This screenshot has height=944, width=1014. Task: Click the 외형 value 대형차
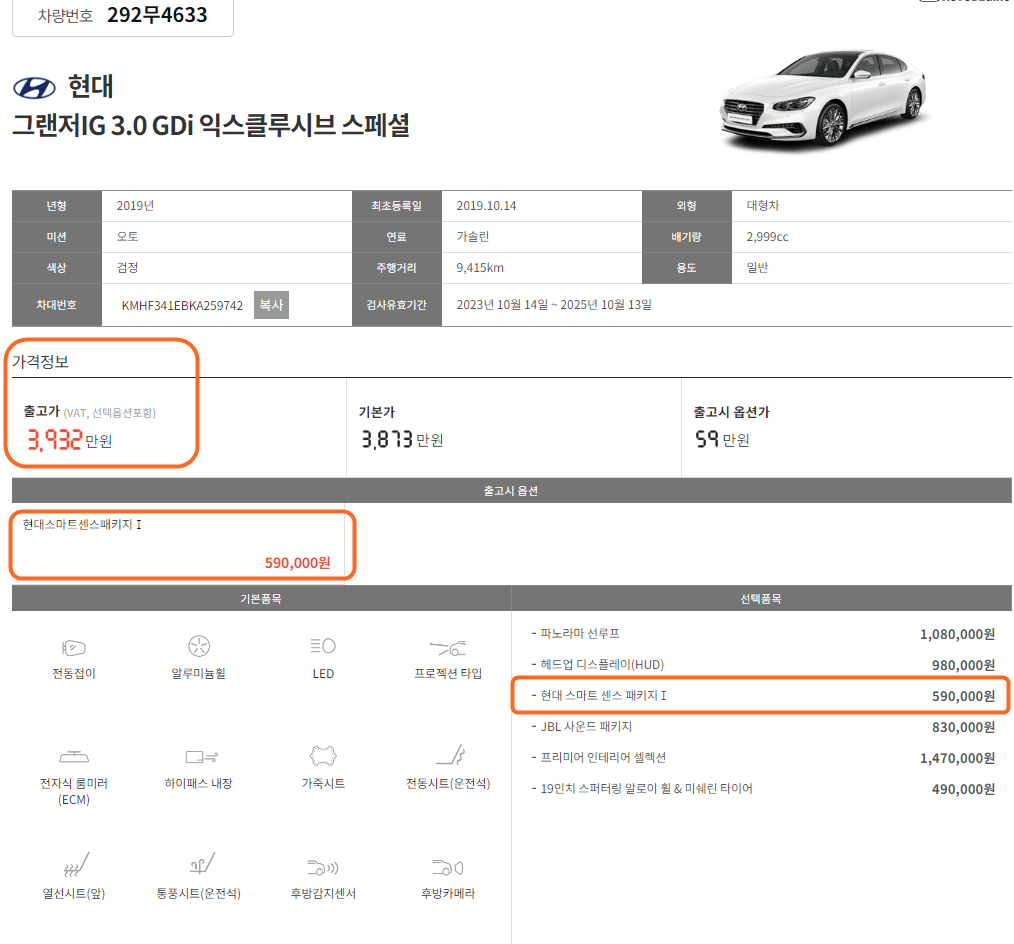coord(763,206)
